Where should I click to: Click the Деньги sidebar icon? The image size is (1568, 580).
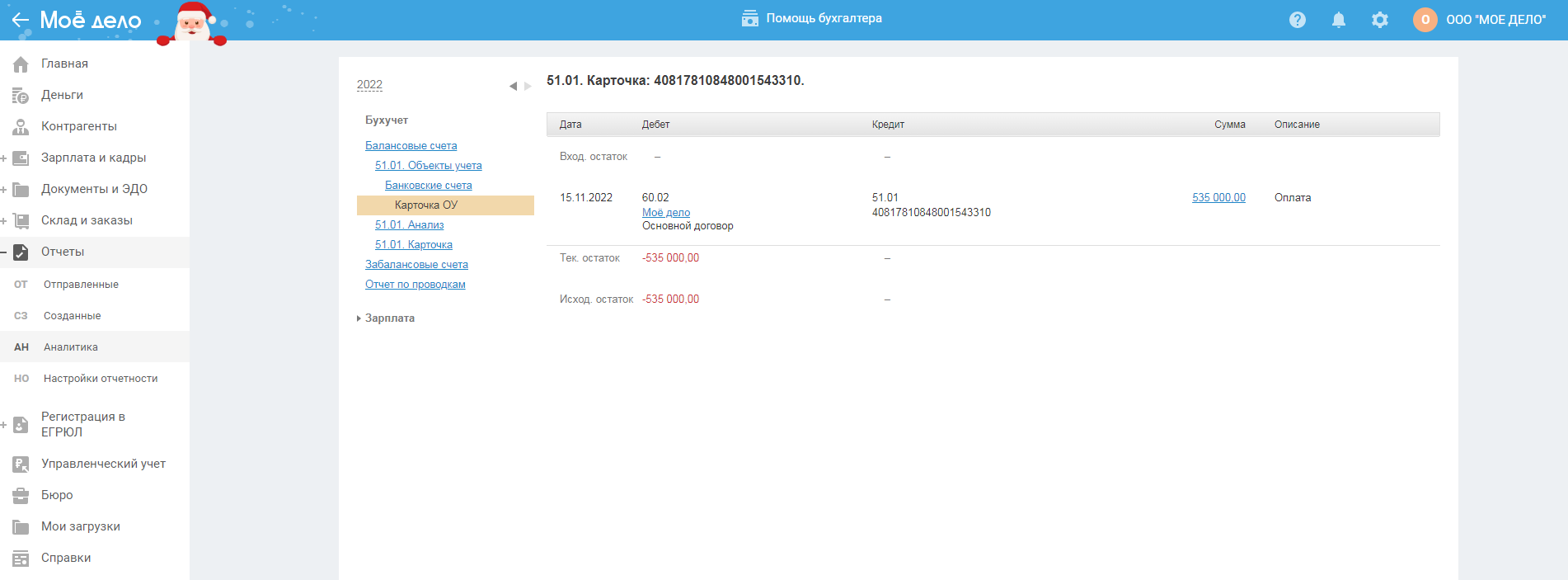[21, 96]
